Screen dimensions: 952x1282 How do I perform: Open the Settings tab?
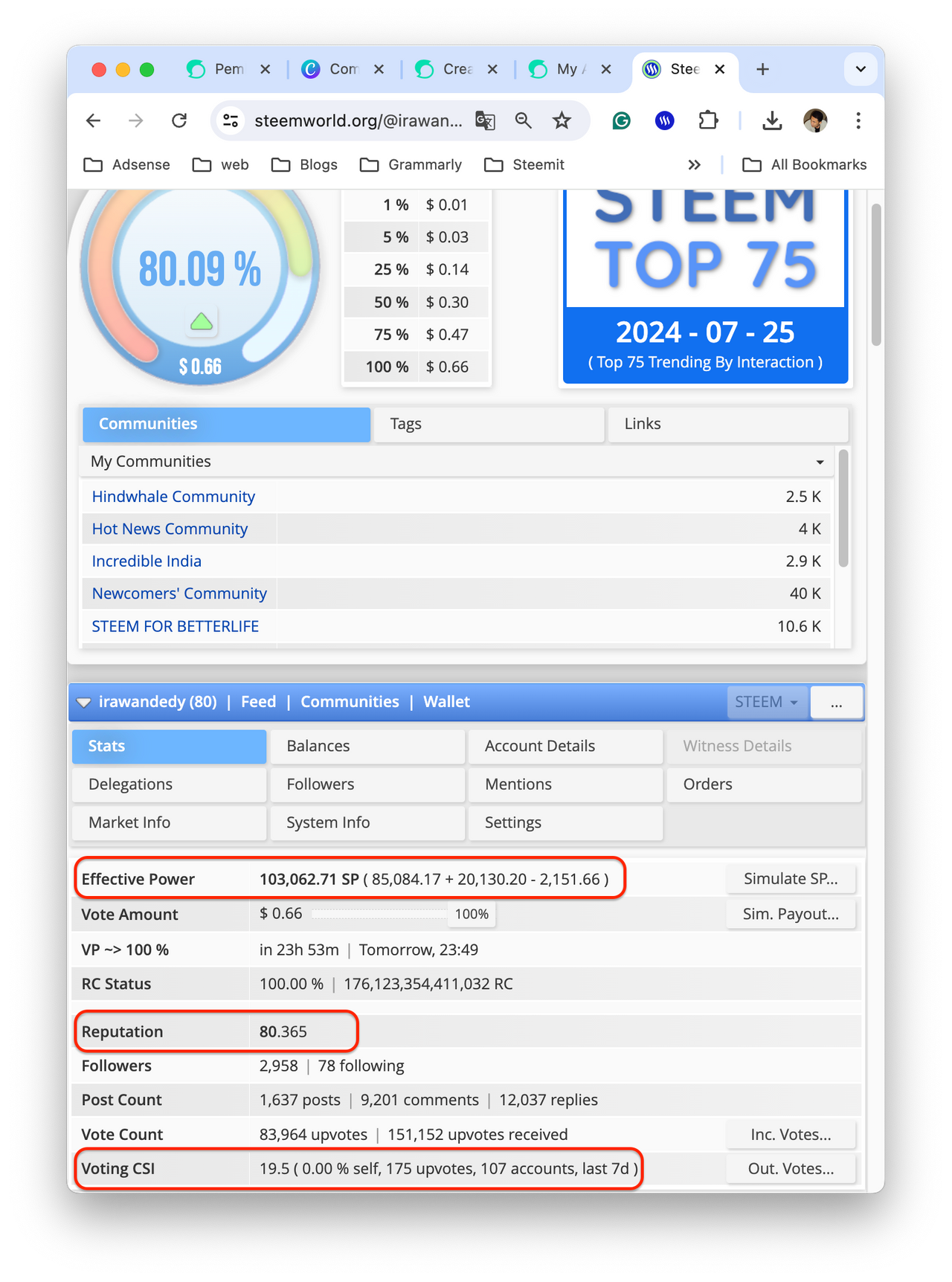point(566,823)
